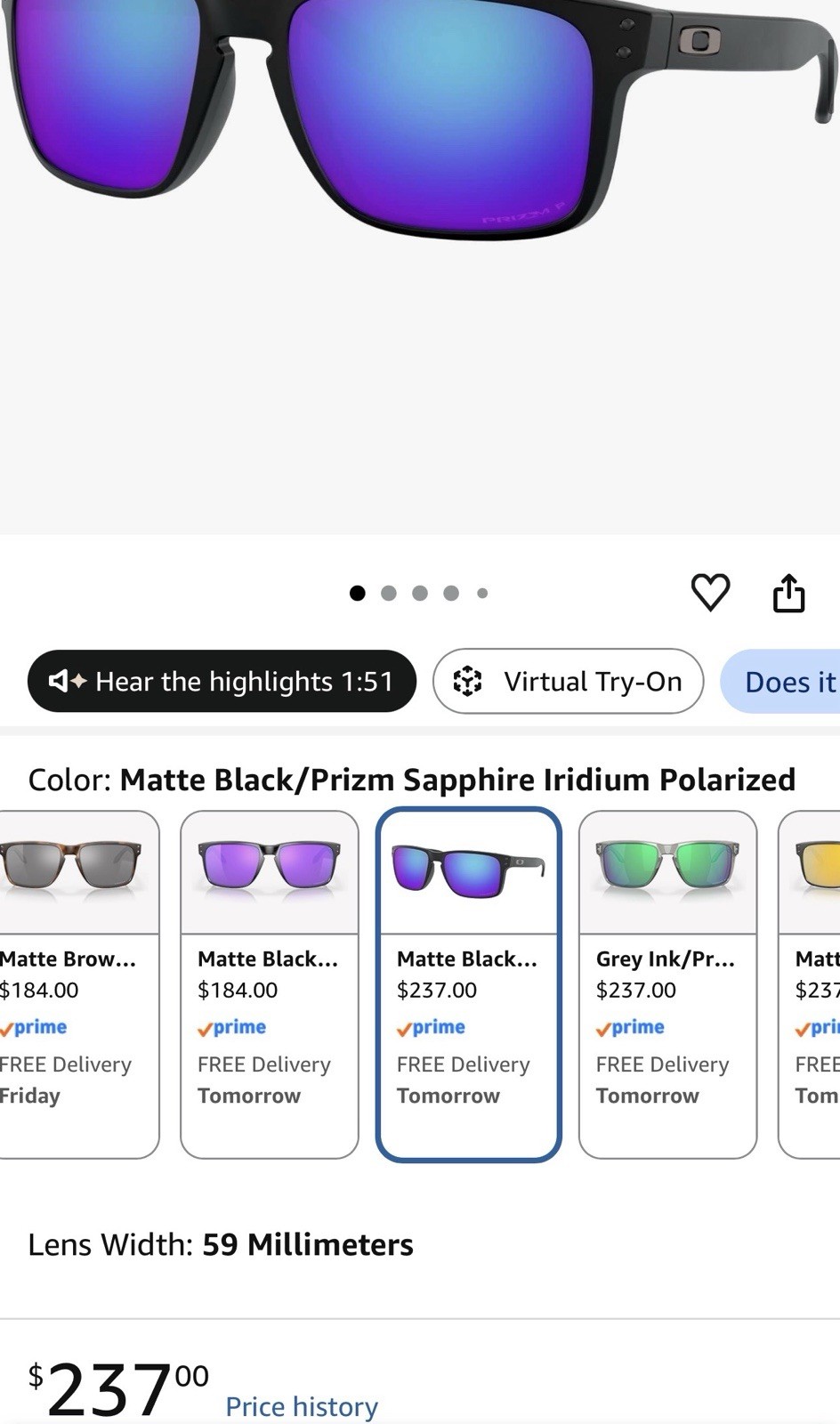Go to the fifth small pagination dot
This screenshot has height=1424, width=840.
(482, 593)
